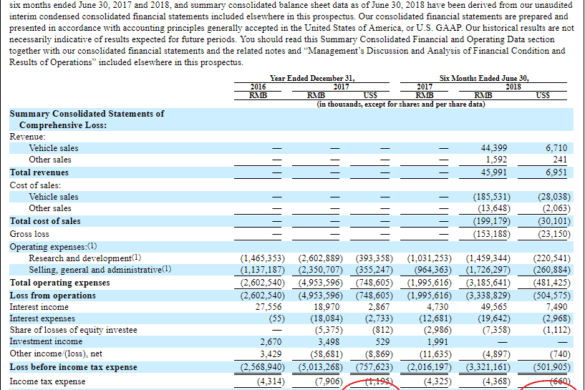Click the Interest expenses row label
The image size is (585, 390).
[42, 318]
